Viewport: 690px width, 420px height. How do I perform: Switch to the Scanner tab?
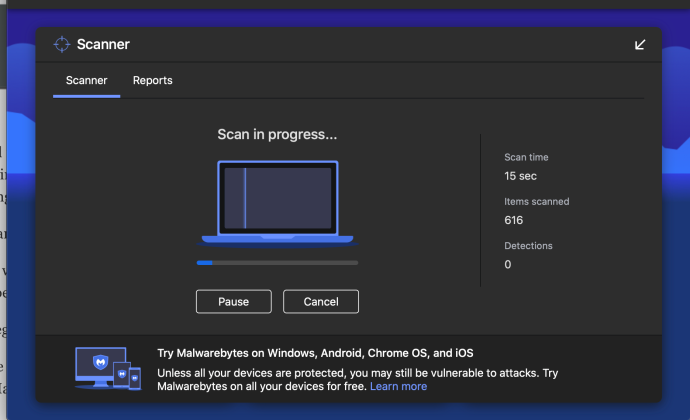point(86,81)
